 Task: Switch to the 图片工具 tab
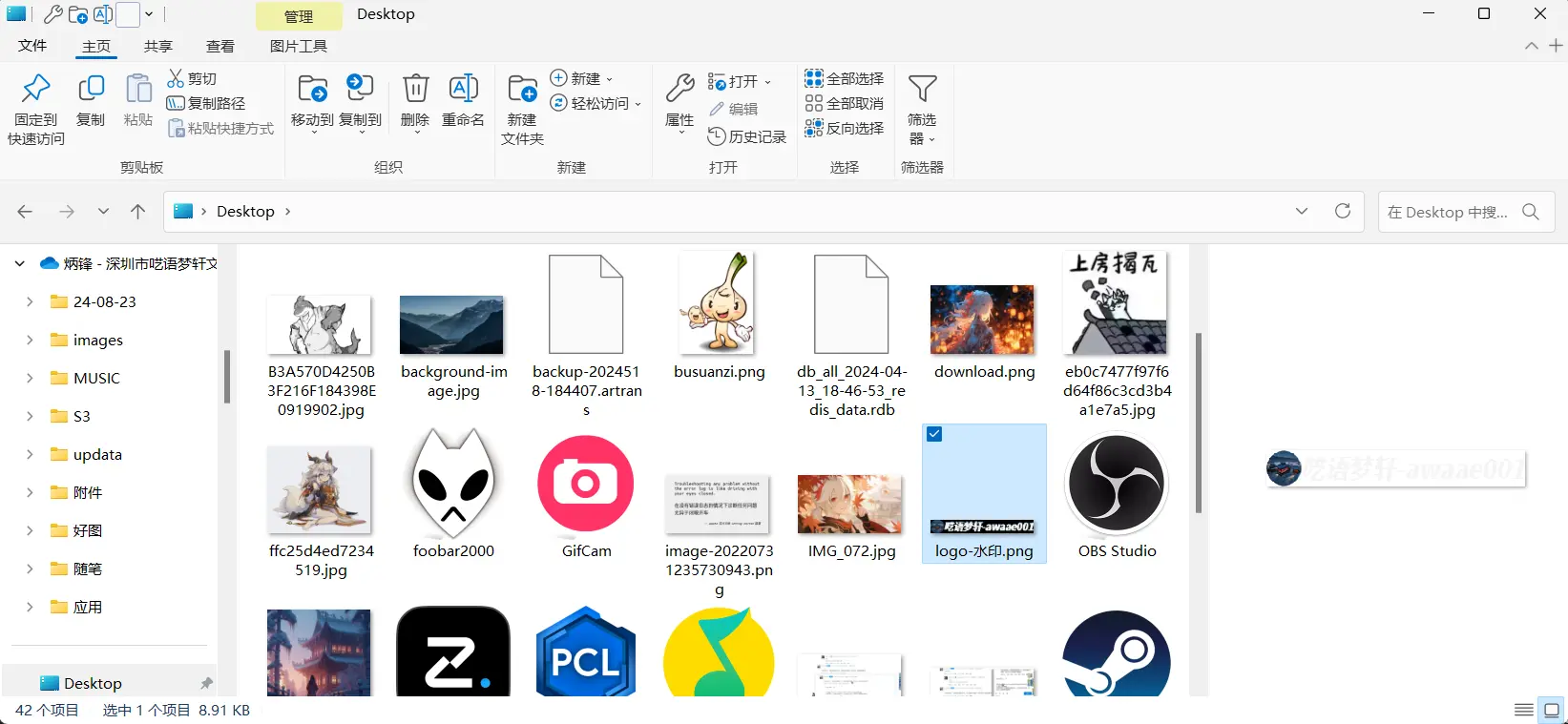pos(299,46)
